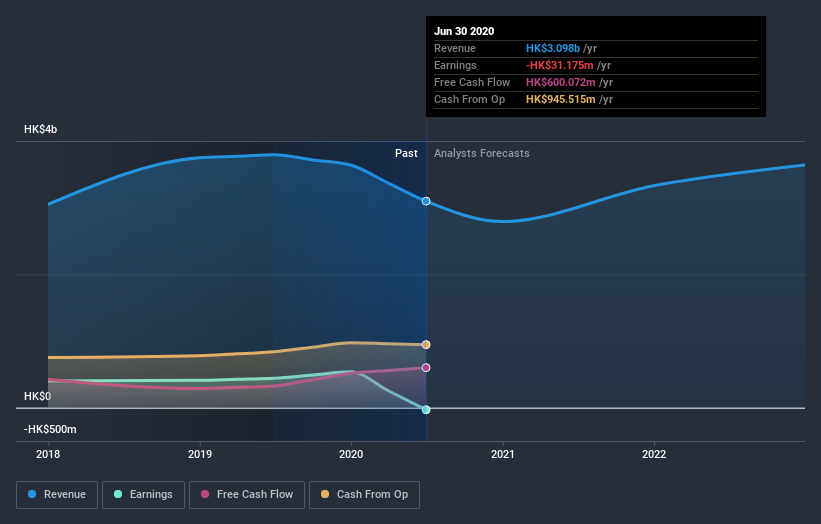Viewport: 821px width, 524px height.
Task: Toggle the Cash From Op legend button
Action: (x=364, y=495)
